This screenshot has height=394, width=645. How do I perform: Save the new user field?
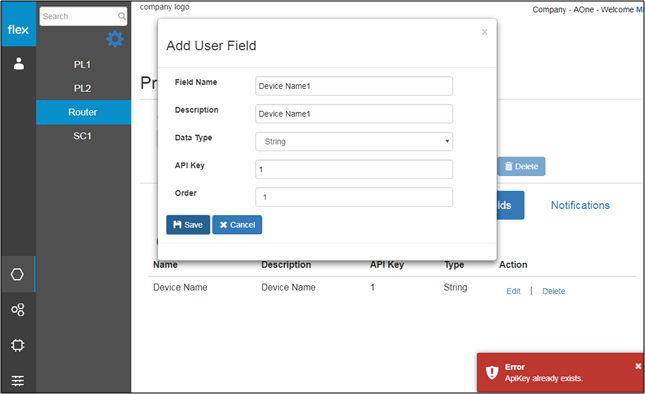pos(188,225)
